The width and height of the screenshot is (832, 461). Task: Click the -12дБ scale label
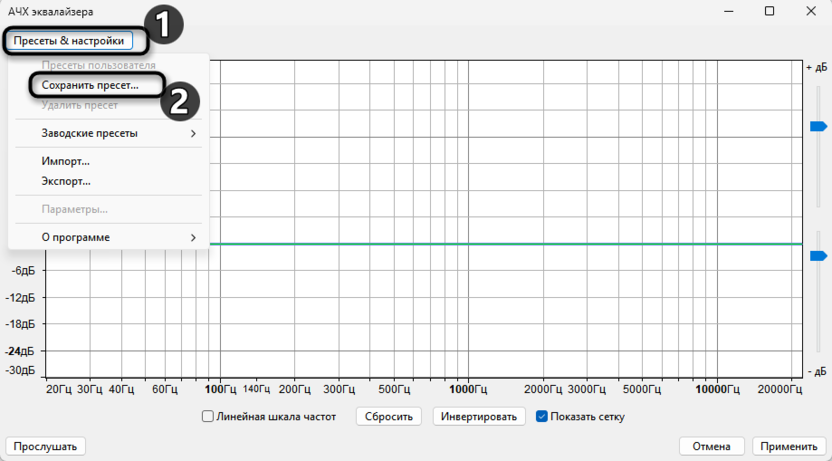(x=20, y=298)
